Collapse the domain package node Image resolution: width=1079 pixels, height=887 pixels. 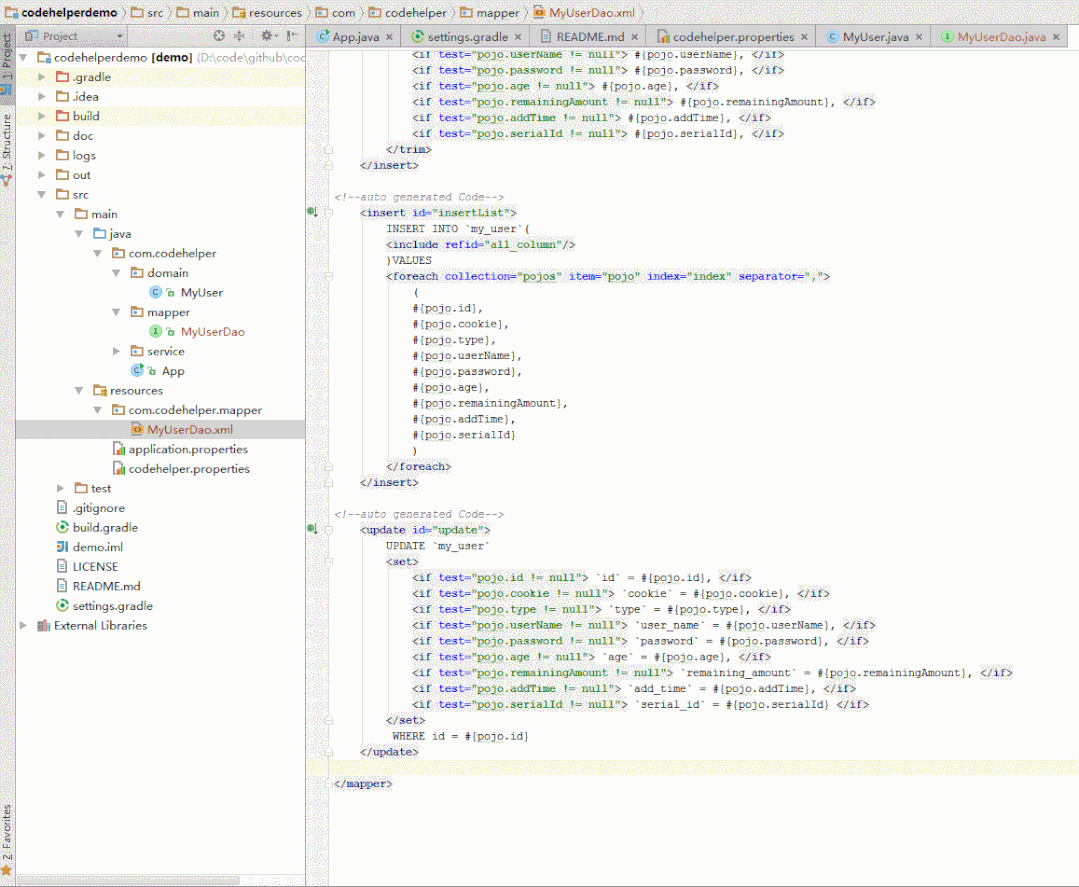pos(117,272)
